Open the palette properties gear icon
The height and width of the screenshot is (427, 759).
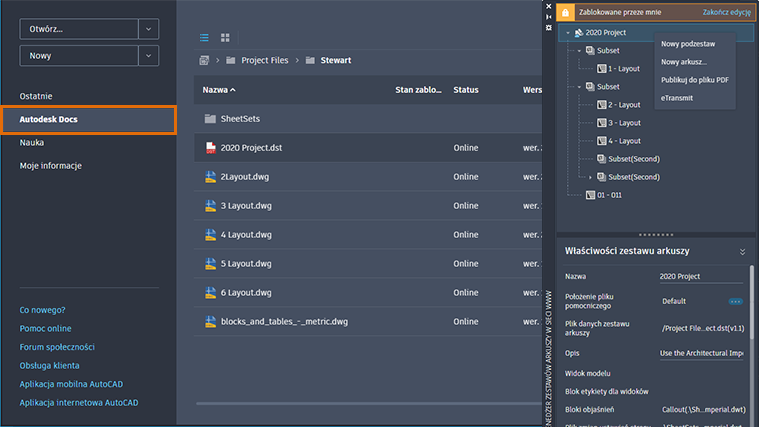(x=548, y=28)
